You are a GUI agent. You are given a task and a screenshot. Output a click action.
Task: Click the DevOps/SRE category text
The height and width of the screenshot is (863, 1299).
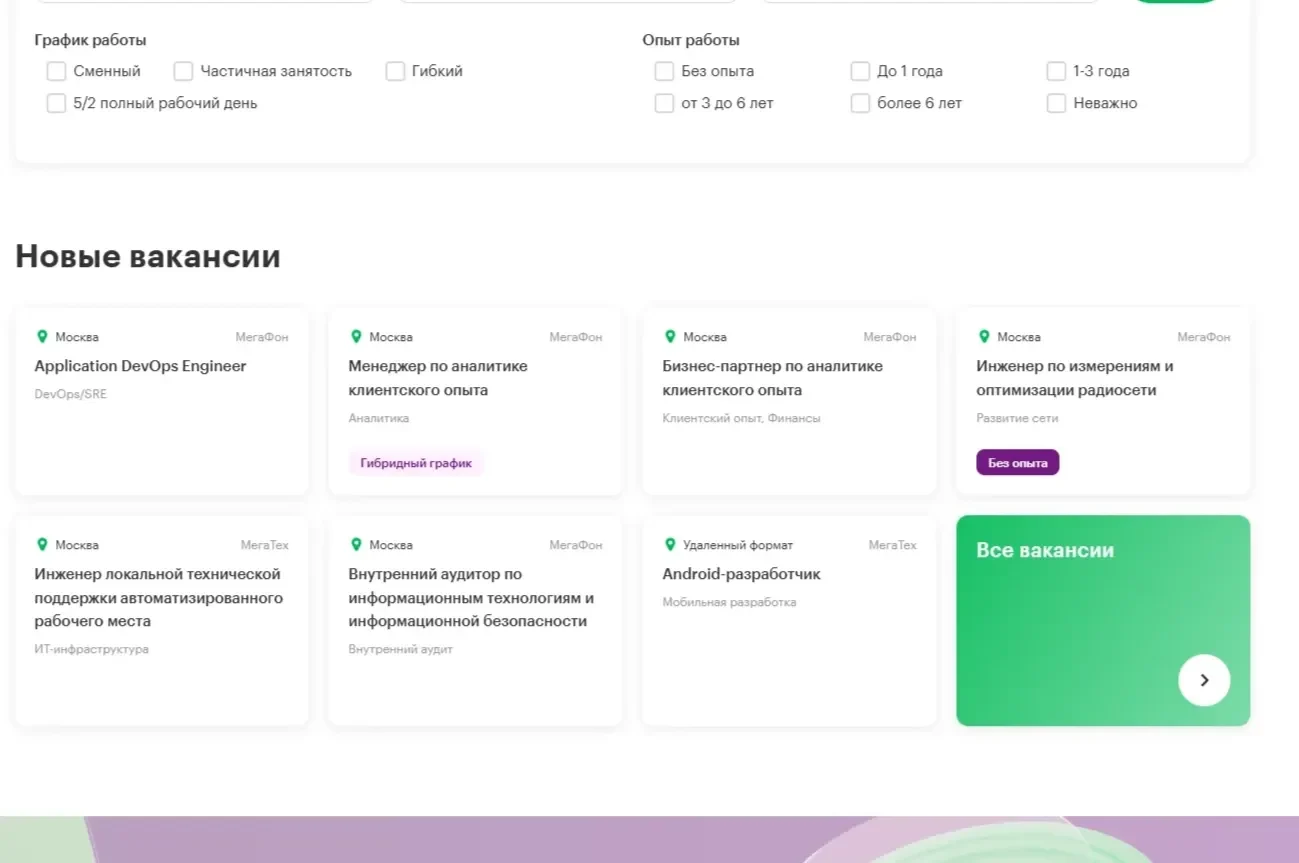coord(71,394)
